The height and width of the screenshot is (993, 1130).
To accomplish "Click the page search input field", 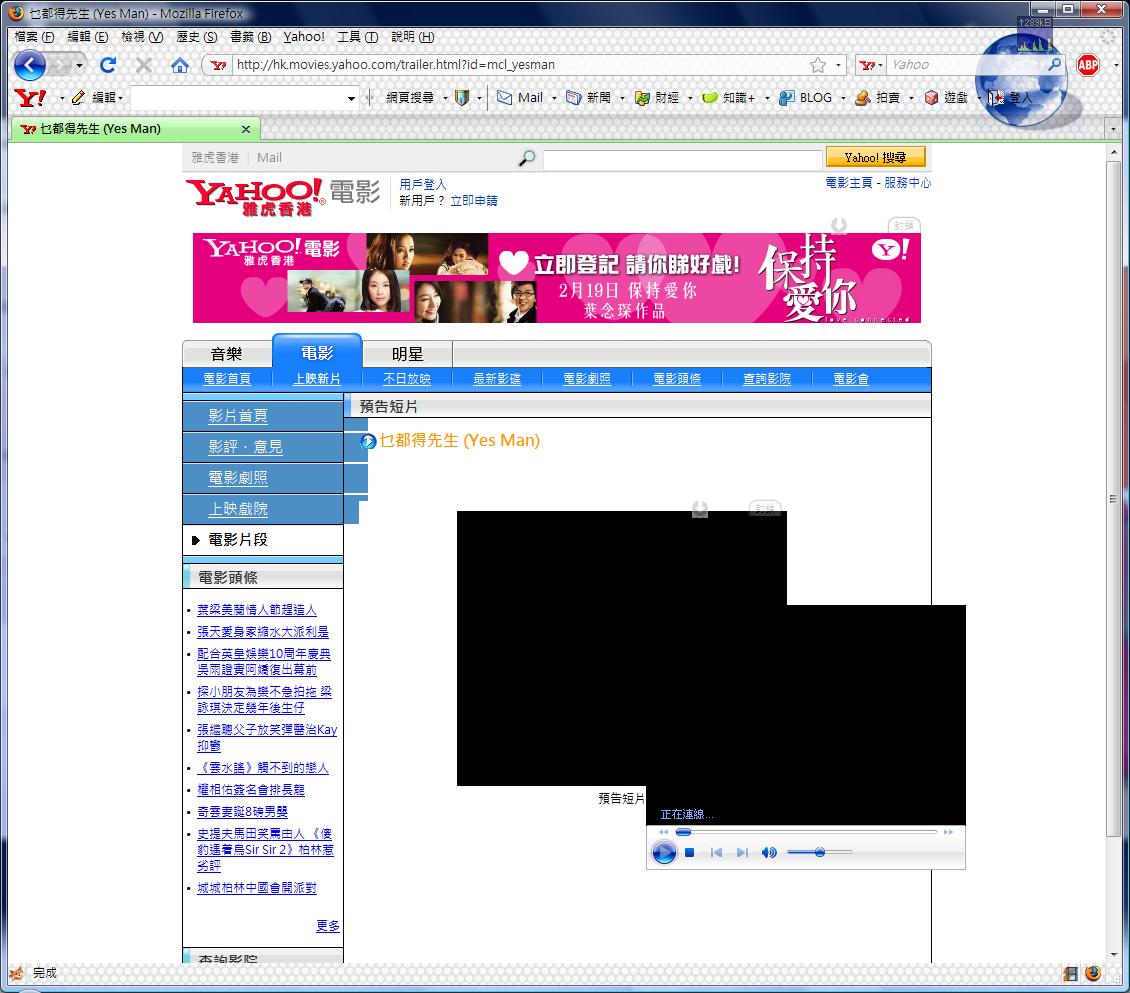I will click(682, 159).
